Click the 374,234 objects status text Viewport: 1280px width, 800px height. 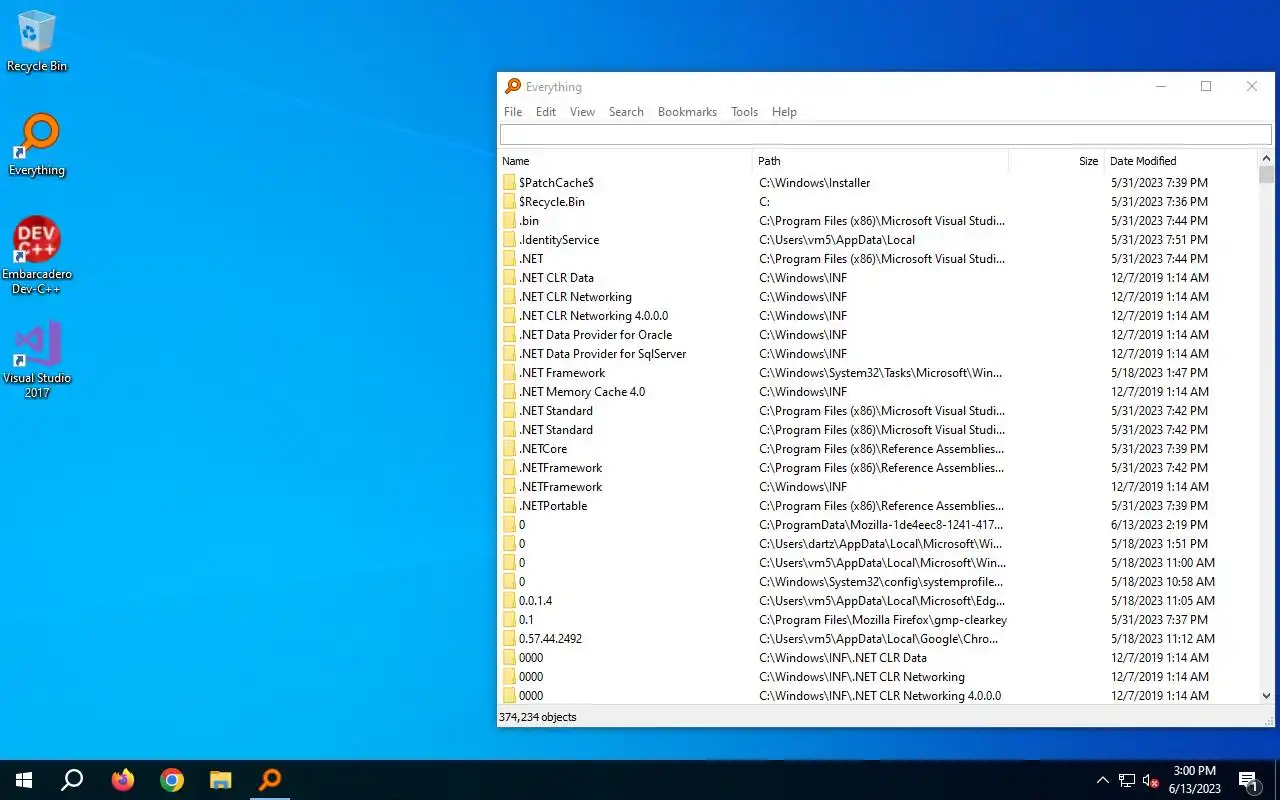point(538,717)
